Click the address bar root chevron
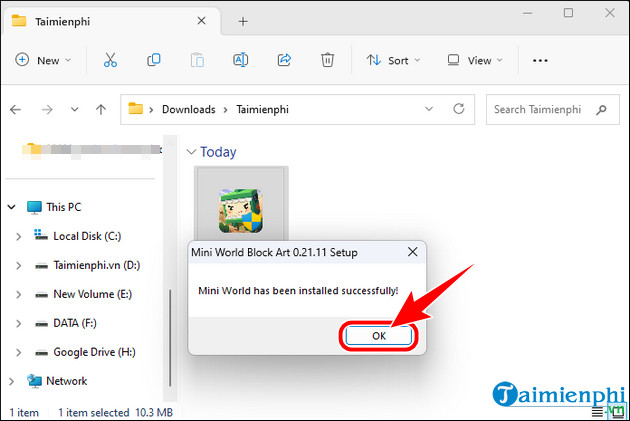The height and width of the screenshot is (421, 630). point(151,110)
